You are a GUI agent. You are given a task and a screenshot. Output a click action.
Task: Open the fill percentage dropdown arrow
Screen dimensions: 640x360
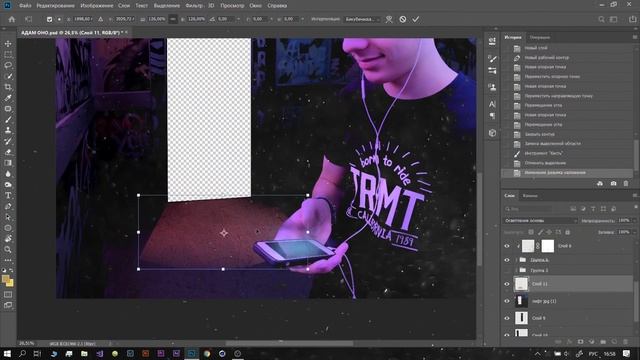coord(634,232)
